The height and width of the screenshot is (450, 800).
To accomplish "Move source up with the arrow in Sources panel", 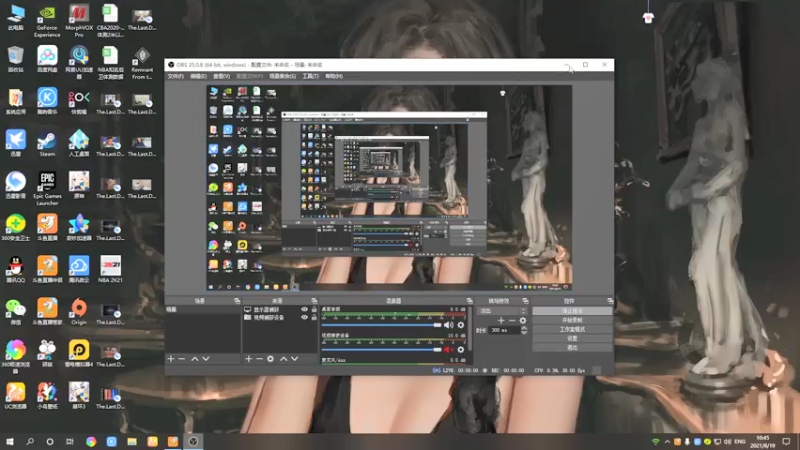I will tap(284, 359).
